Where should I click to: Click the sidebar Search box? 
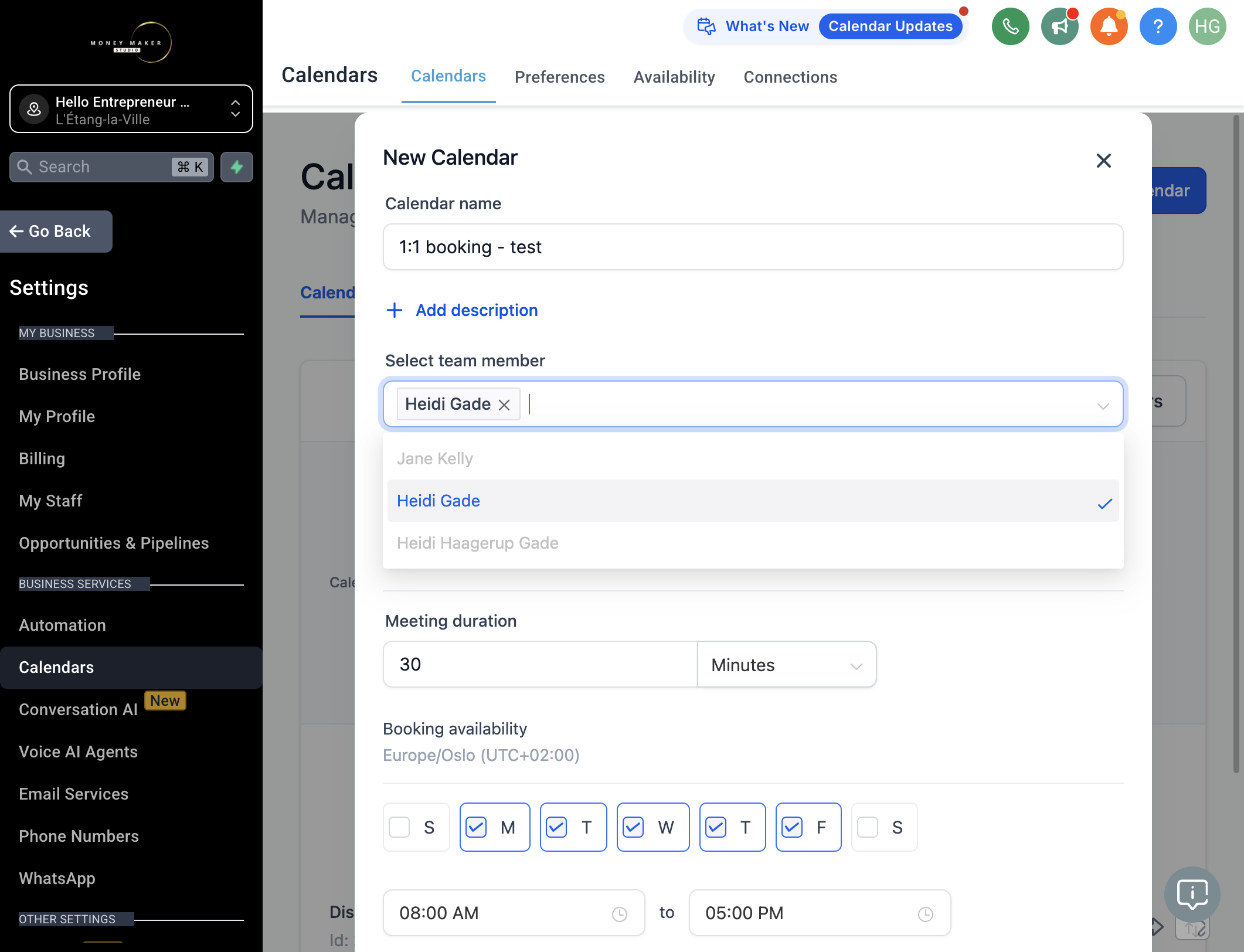click(111, 167)
